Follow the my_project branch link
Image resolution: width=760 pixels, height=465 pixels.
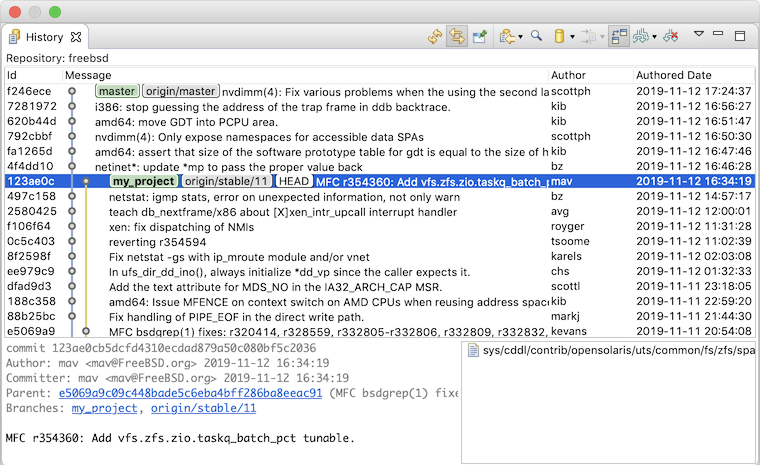104,408
